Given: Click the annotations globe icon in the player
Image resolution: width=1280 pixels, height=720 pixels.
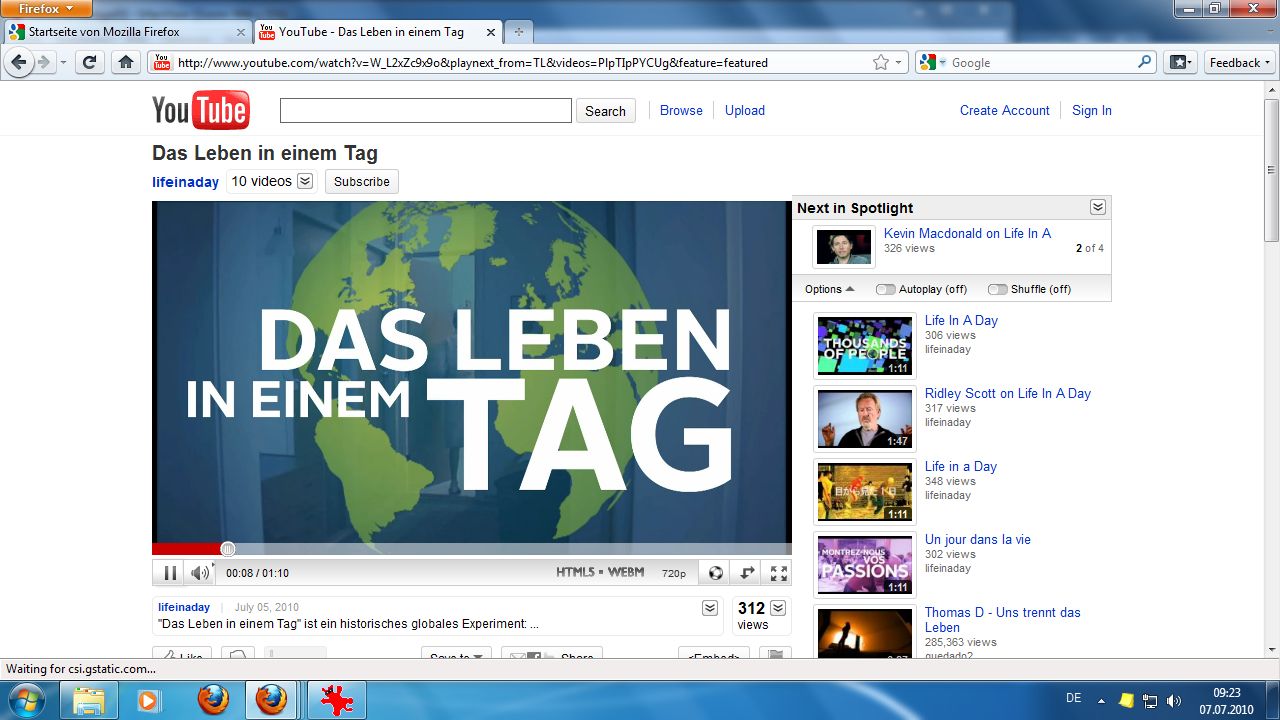Looking at the screenshot, I should coord(714,572).
